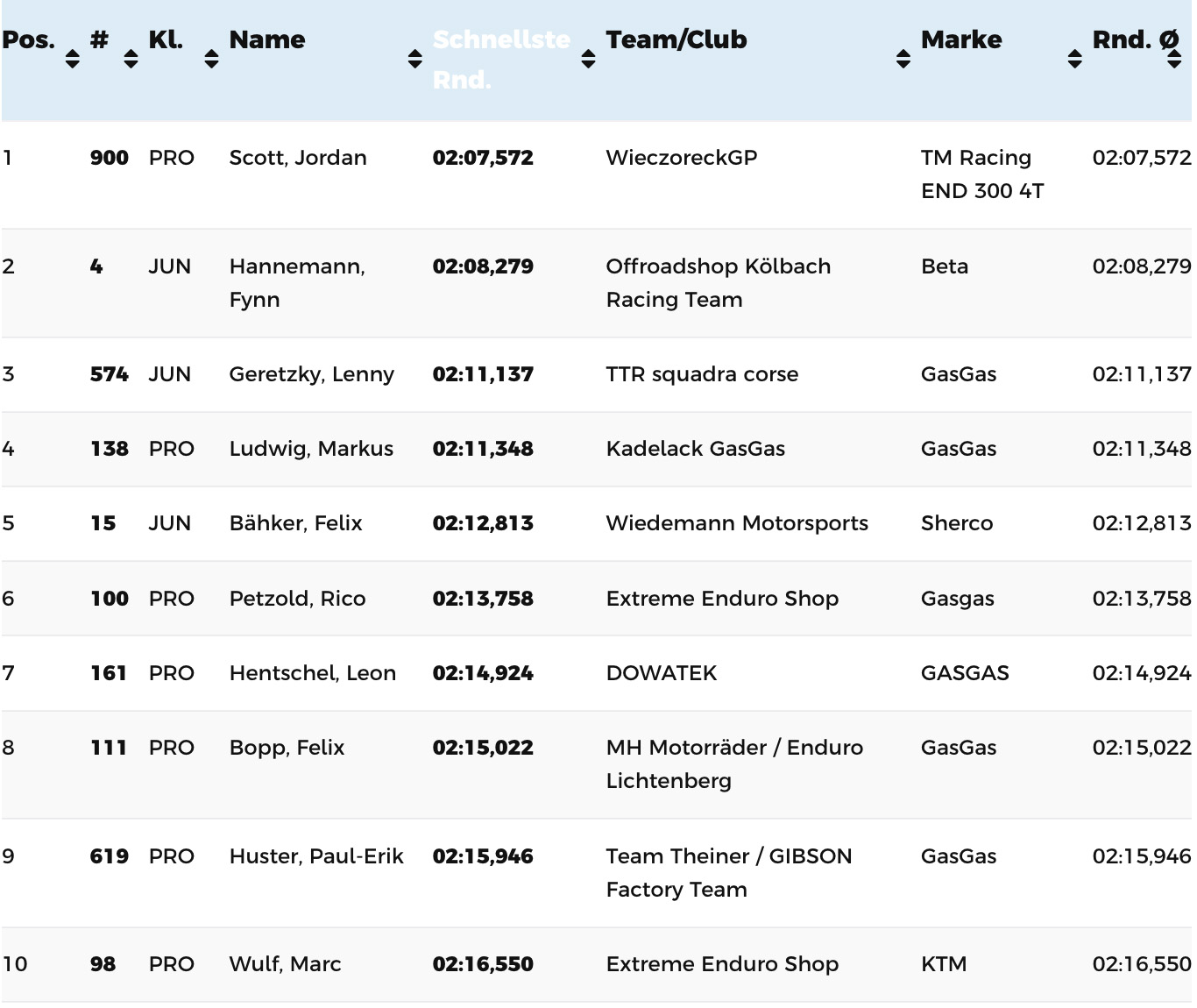Click team Kadelack GasGas

pyautogui.click(x=696, y=449)
